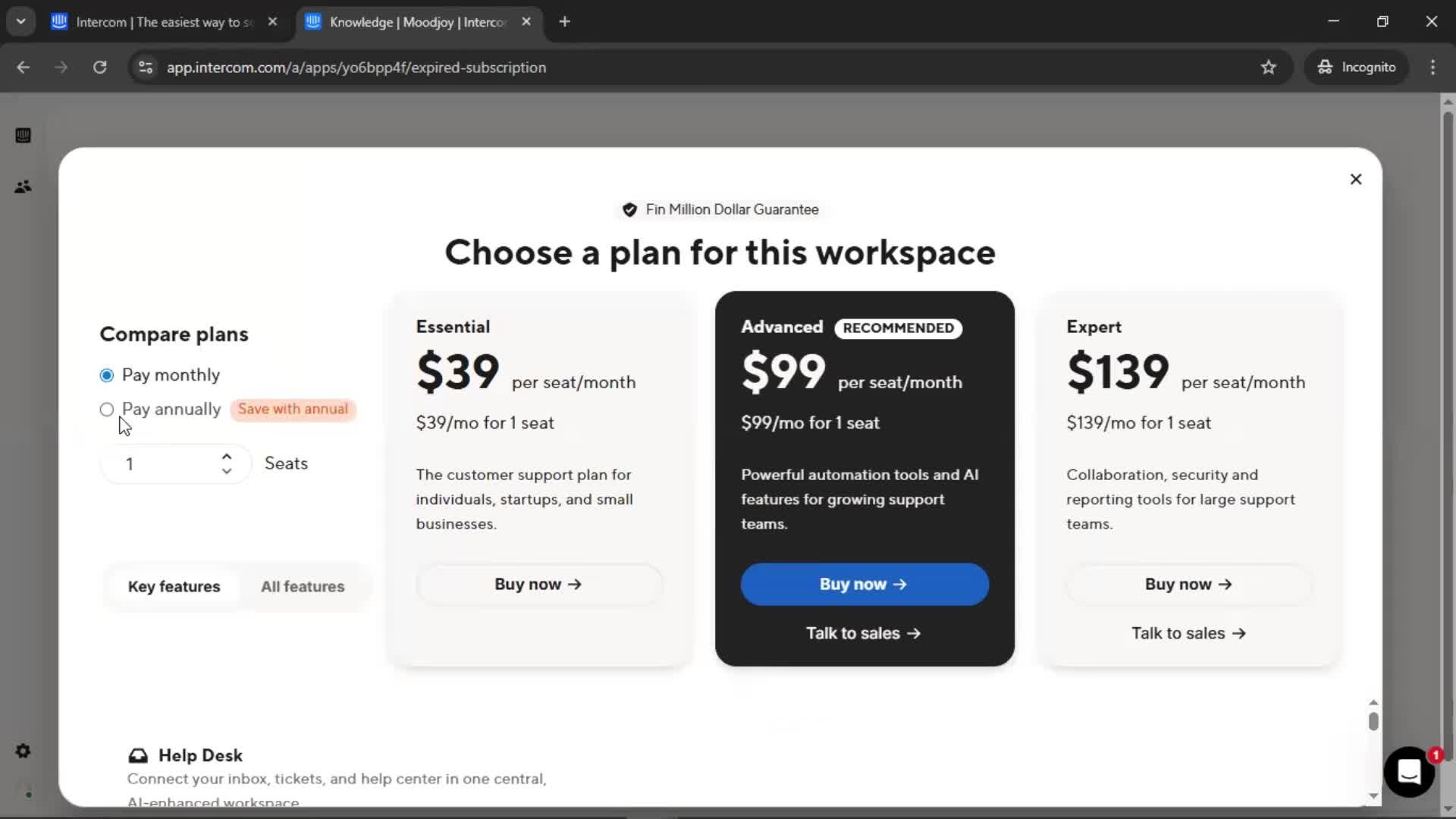Click the Save with annual badge
The image size is (1456, 819).
point(293,409)
